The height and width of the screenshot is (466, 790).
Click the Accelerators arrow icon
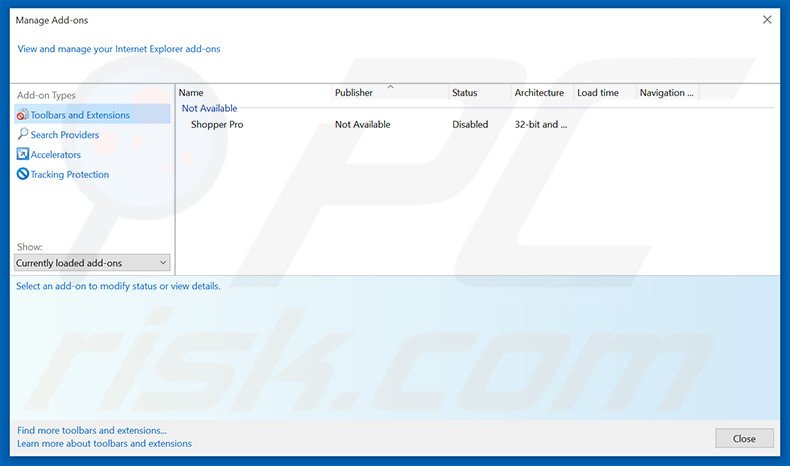23,154
